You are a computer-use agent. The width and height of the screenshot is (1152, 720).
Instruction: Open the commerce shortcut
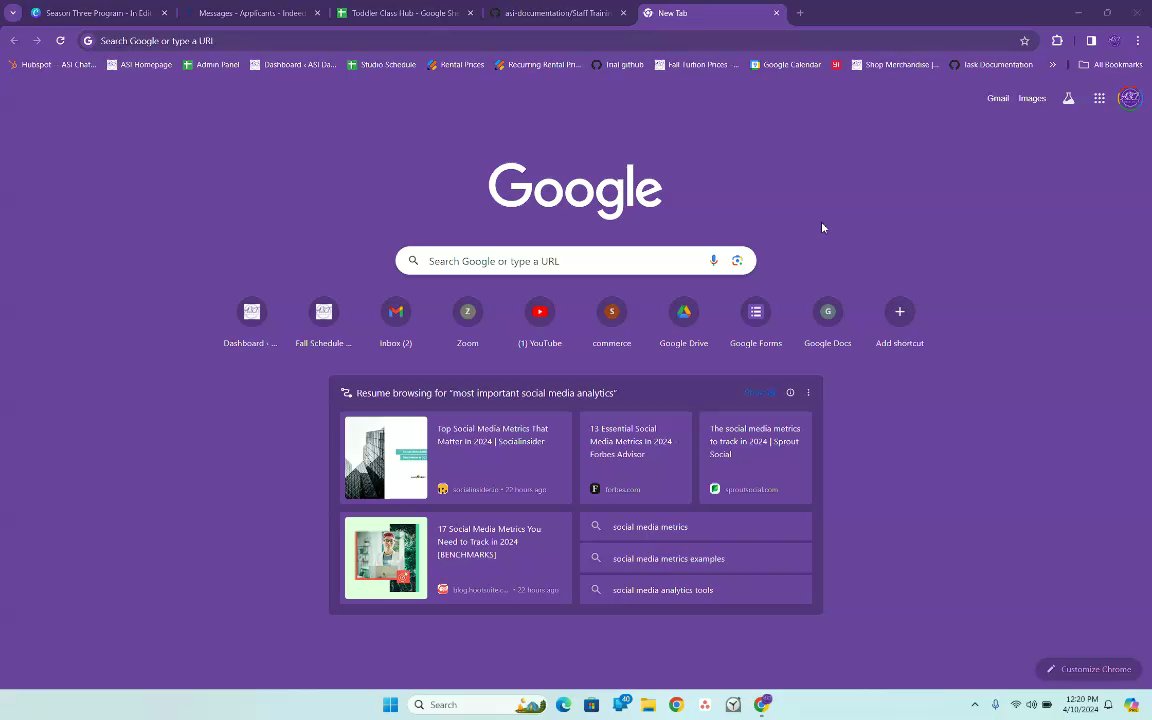[612, 323]
